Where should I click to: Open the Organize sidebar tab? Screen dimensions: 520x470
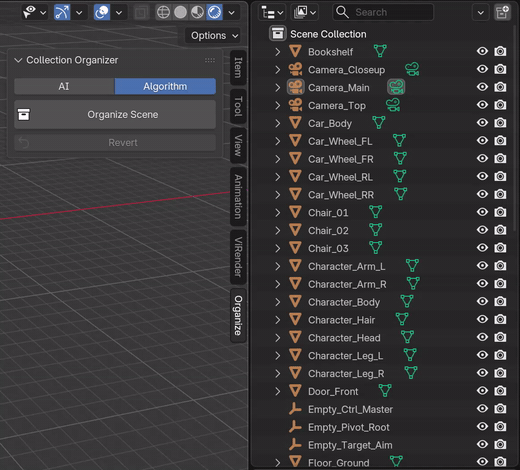[x=238, y=315]
